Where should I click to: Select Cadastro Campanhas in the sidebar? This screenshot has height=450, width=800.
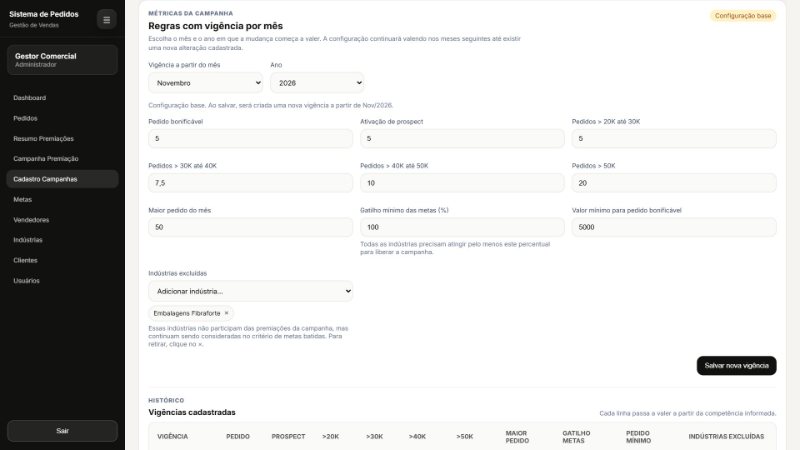(62, 179)
